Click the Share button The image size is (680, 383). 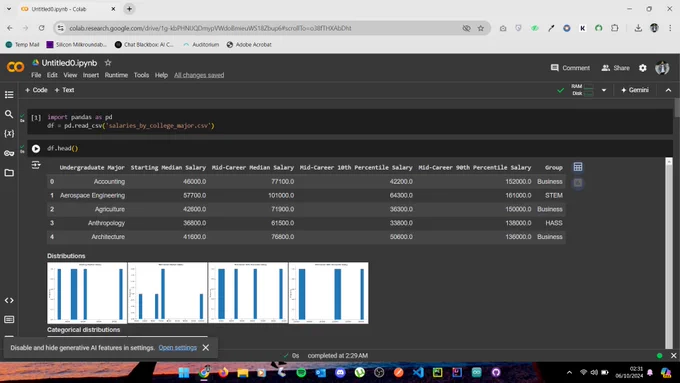click(615, 68)
